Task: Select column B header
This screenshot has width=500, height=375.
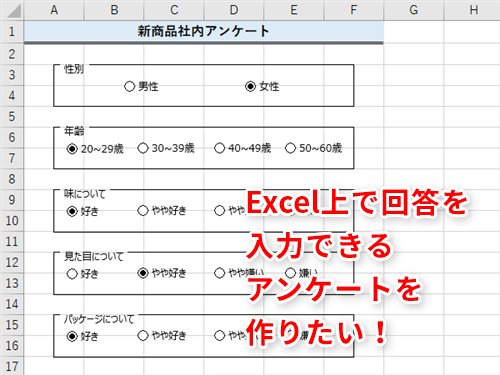Action: pyautogui.click(x=114, y=10)
